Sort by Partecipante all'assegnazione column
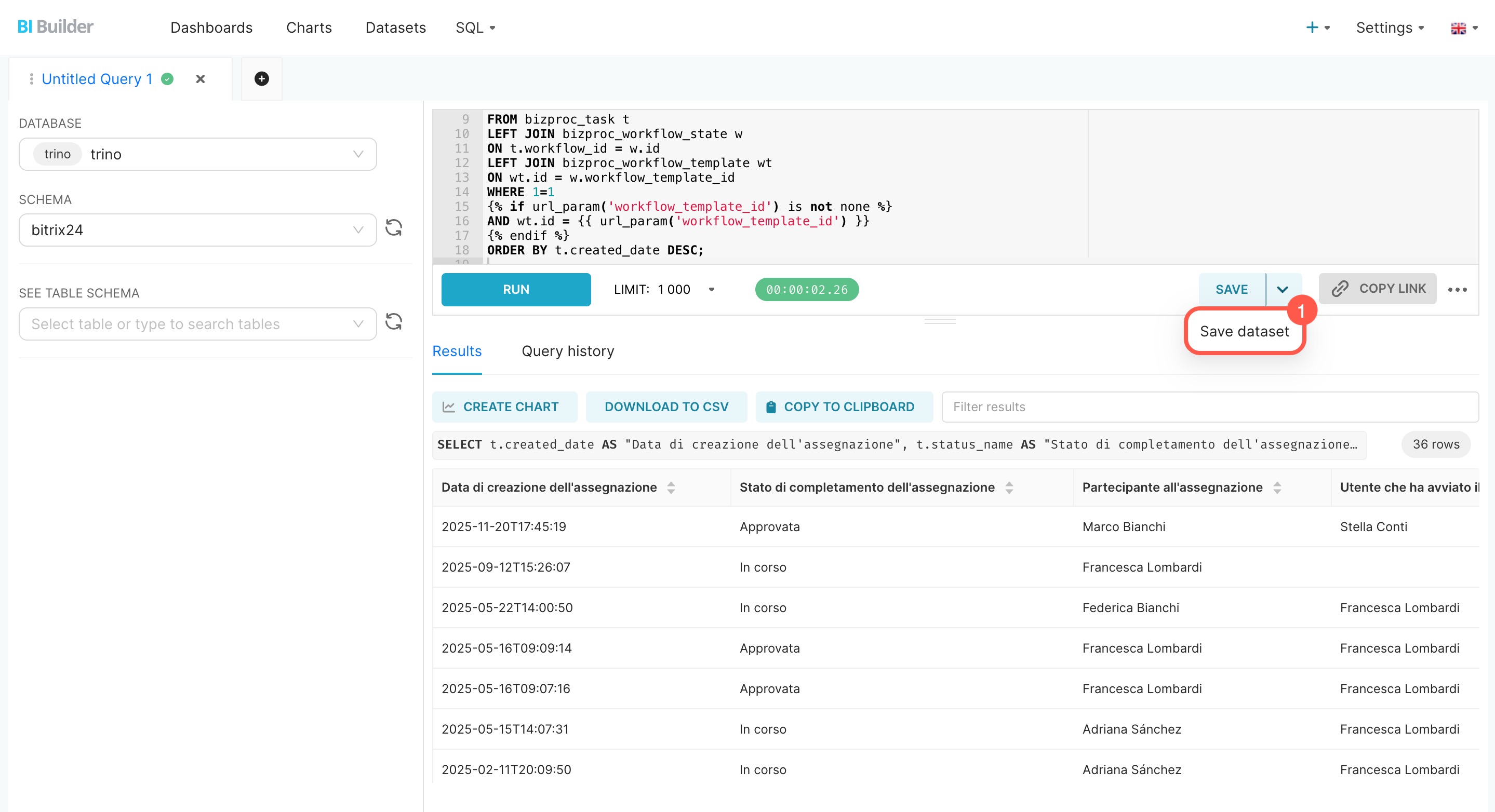Image resolution: width=1495 pixels, height=812 pixels. [1277, 488]
